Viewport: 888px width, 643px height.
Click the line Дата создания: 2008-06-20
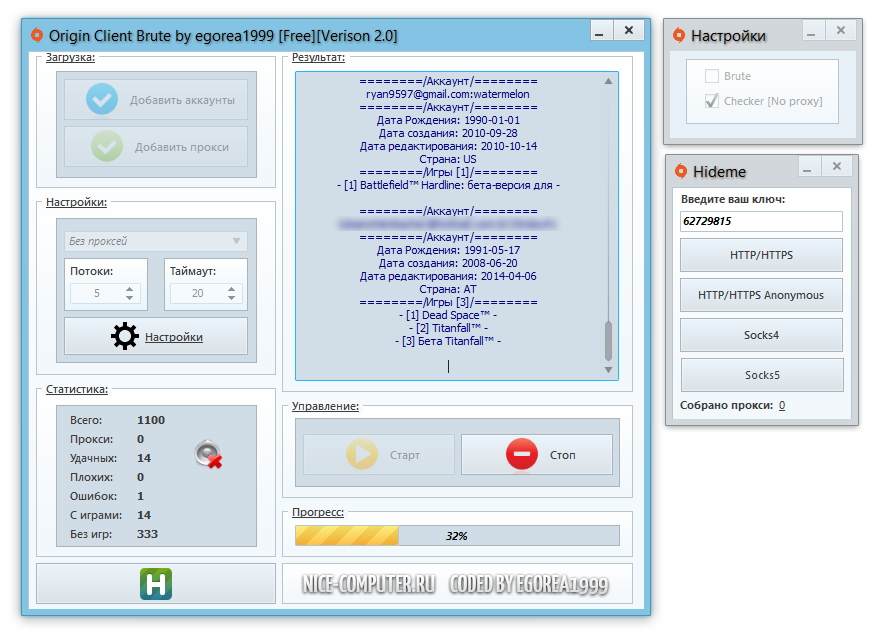pyautogui.click(x=448, y=263)
